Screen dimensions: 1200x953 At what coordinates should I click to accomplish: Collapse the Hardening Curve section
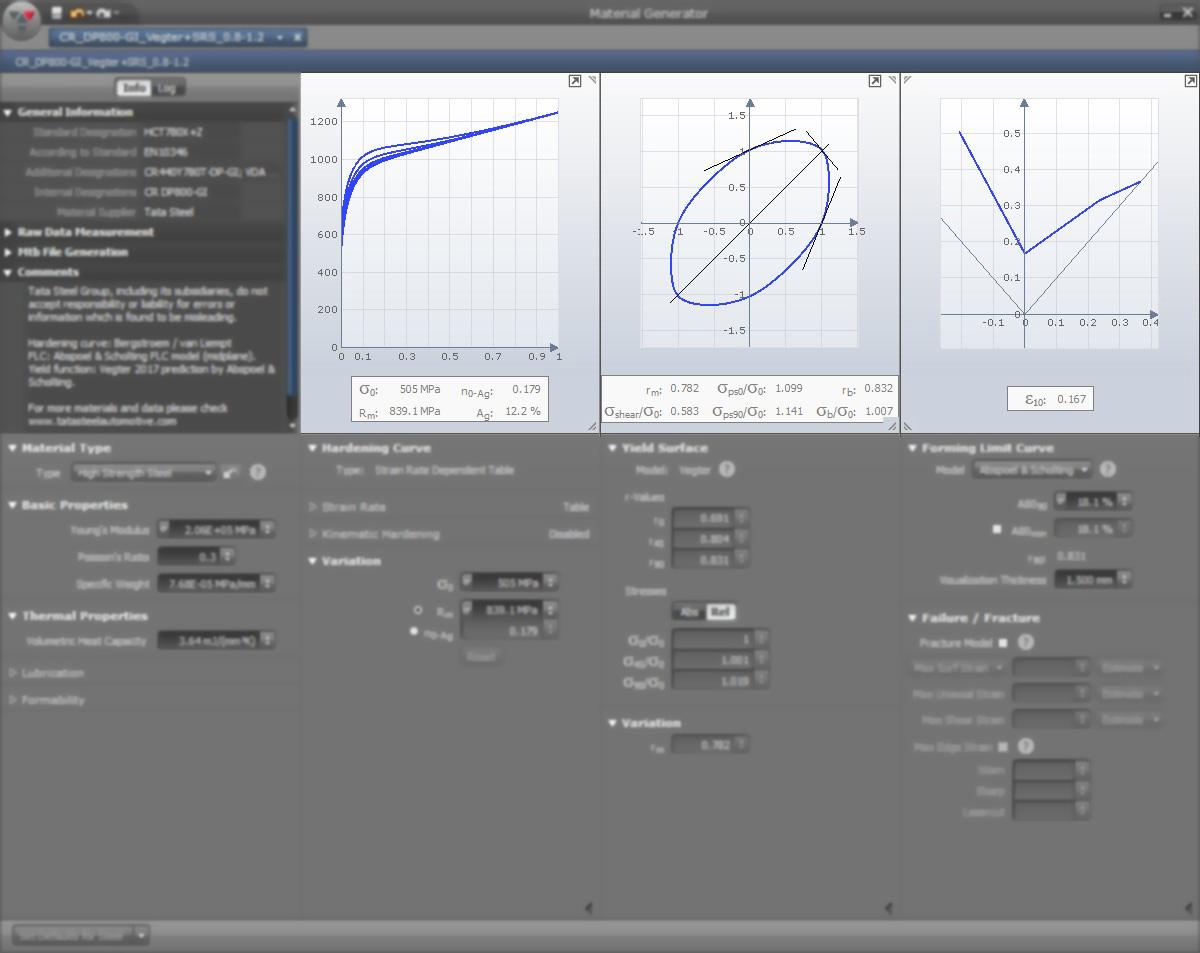coord(312,448)
